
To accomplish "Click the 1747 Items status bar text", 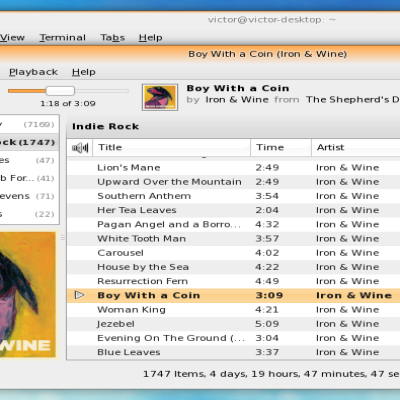I will pyautogui.click(x=271, y=374).
